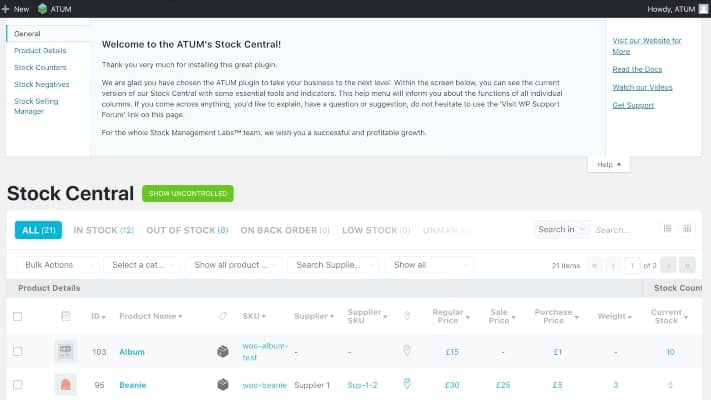Check the Beanie row checkbox
This screenshot has width=711, height=400.
click(x=18, y=385)
